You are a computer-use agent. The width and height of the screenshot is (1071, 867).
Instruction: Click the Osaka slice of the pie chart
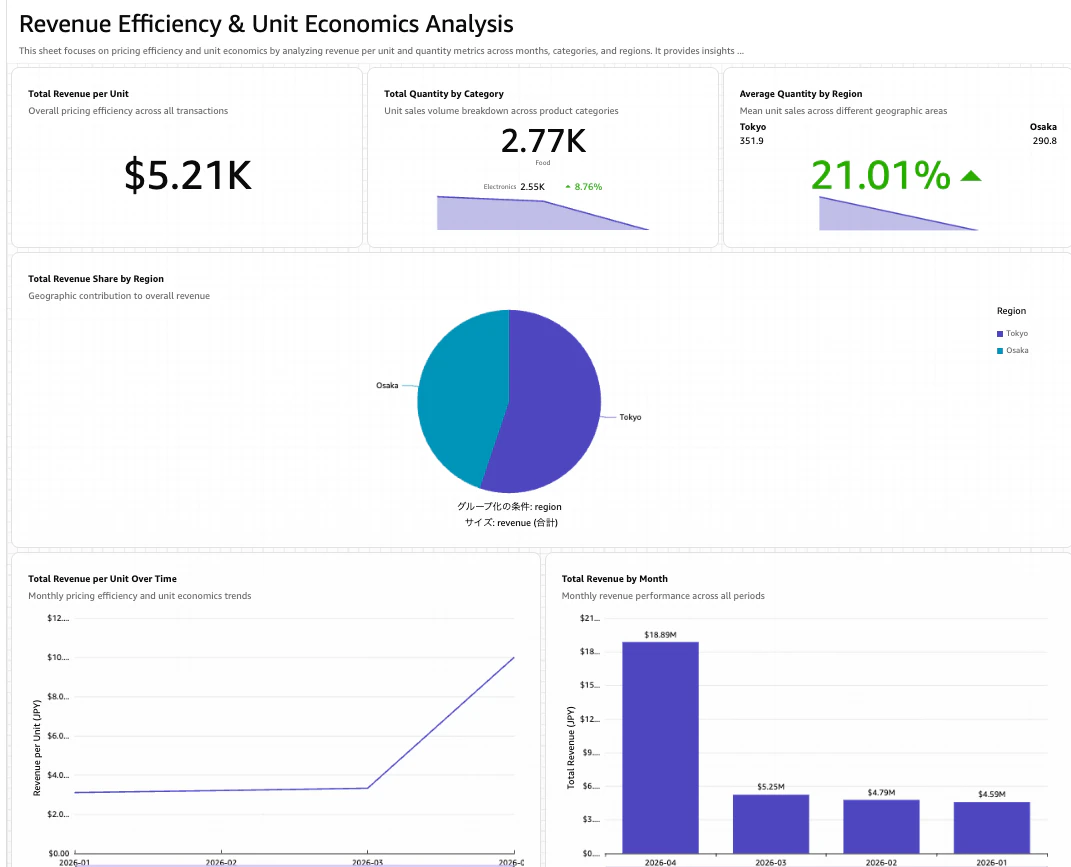461,396
